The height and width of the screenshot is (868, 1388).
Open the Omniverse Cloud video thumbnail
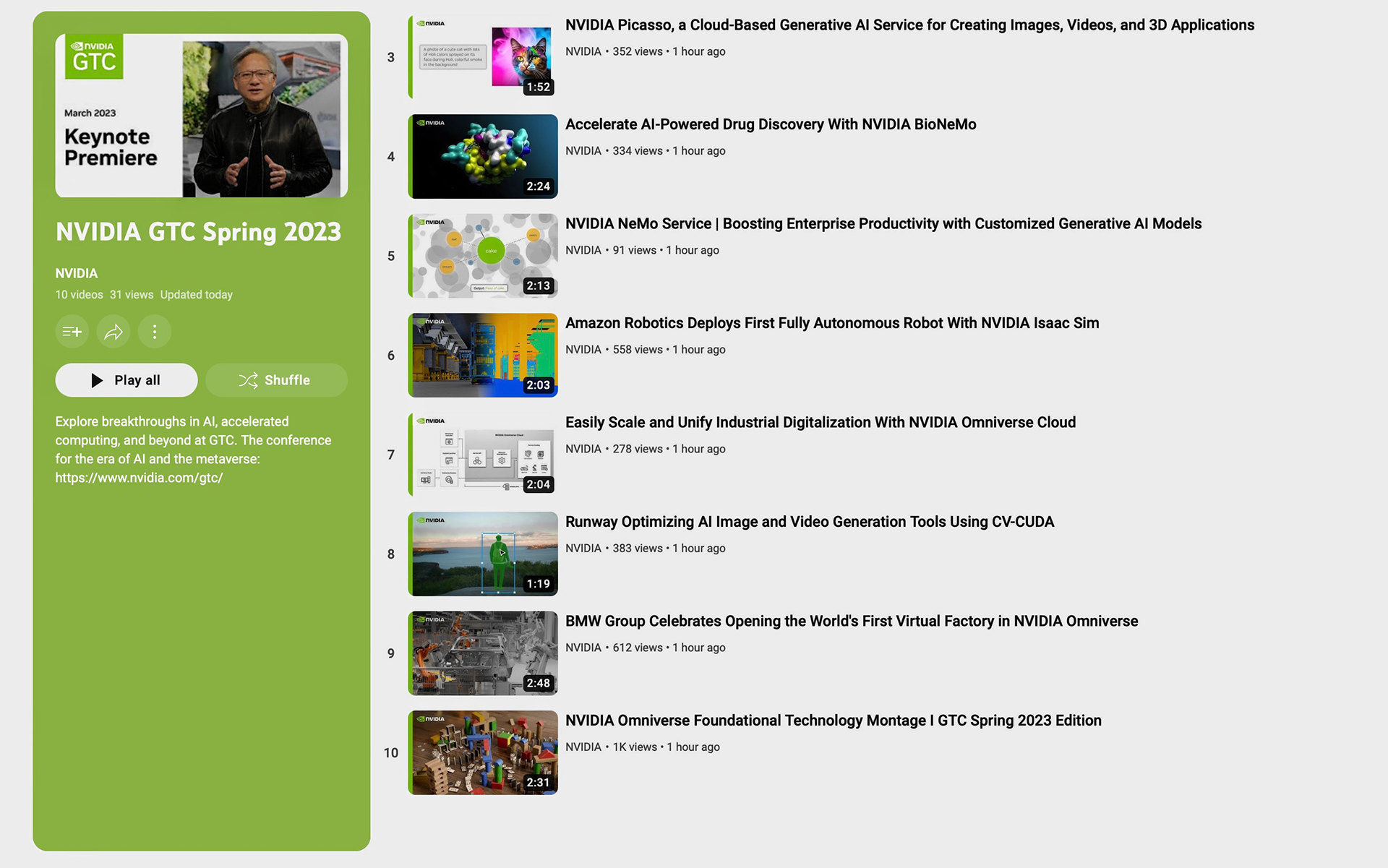pos(483,455)
